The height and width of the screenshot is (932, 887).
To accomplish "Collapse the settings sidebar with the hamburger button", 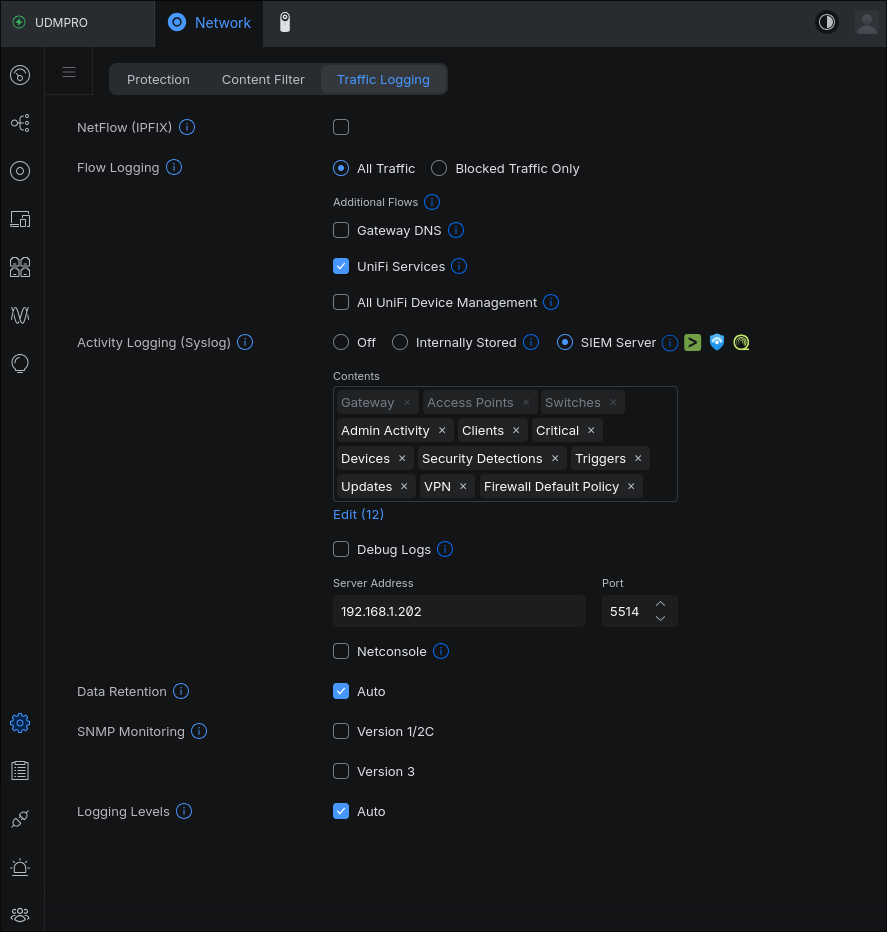I will tap(68, 71).
